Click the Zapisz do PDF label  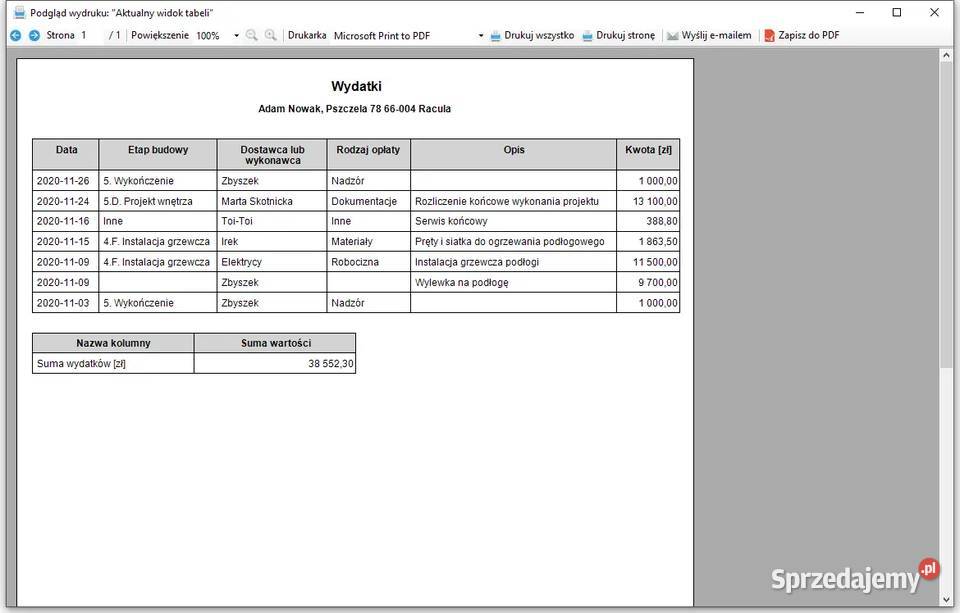(x=809, y=35)
